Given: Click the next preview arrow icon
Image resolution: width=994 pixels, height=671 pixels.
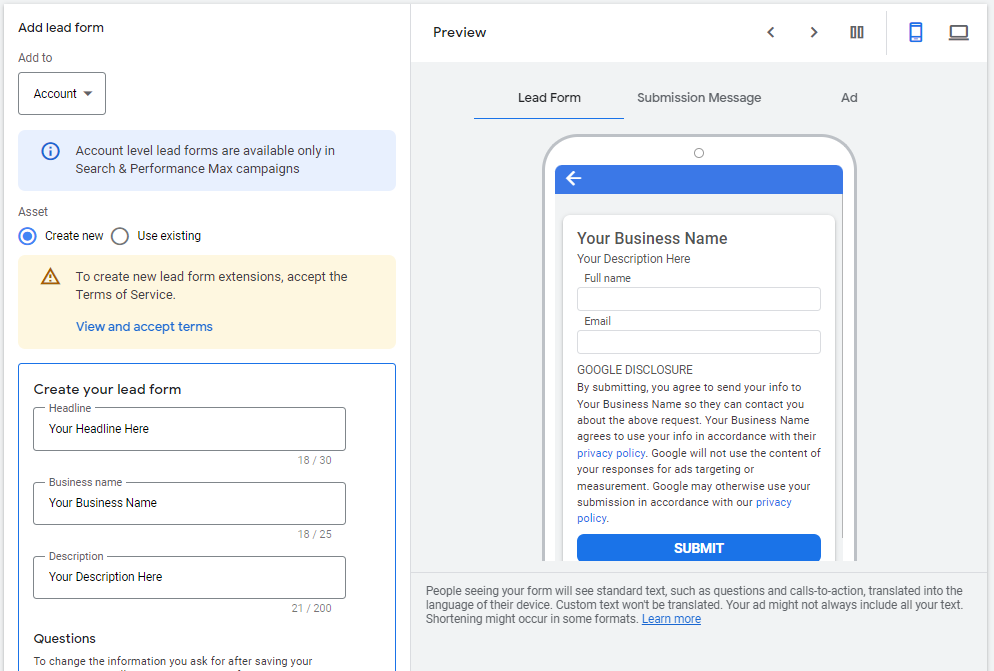Looking at the screenshot, I should click(x=814, y=32).
